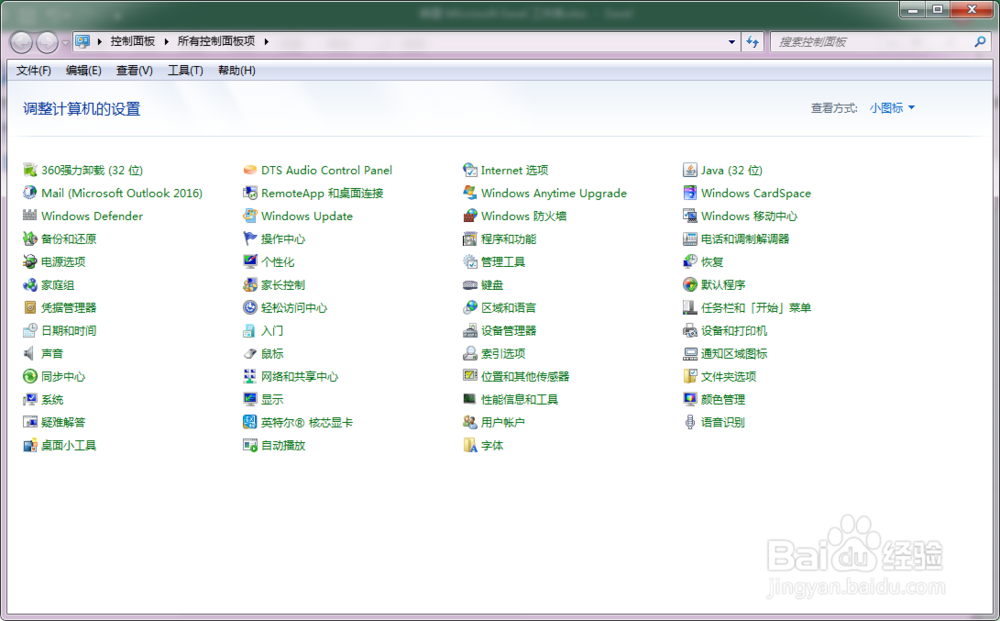Open the 文件(F) menu

pyautogui.click(x=33, y=71)
